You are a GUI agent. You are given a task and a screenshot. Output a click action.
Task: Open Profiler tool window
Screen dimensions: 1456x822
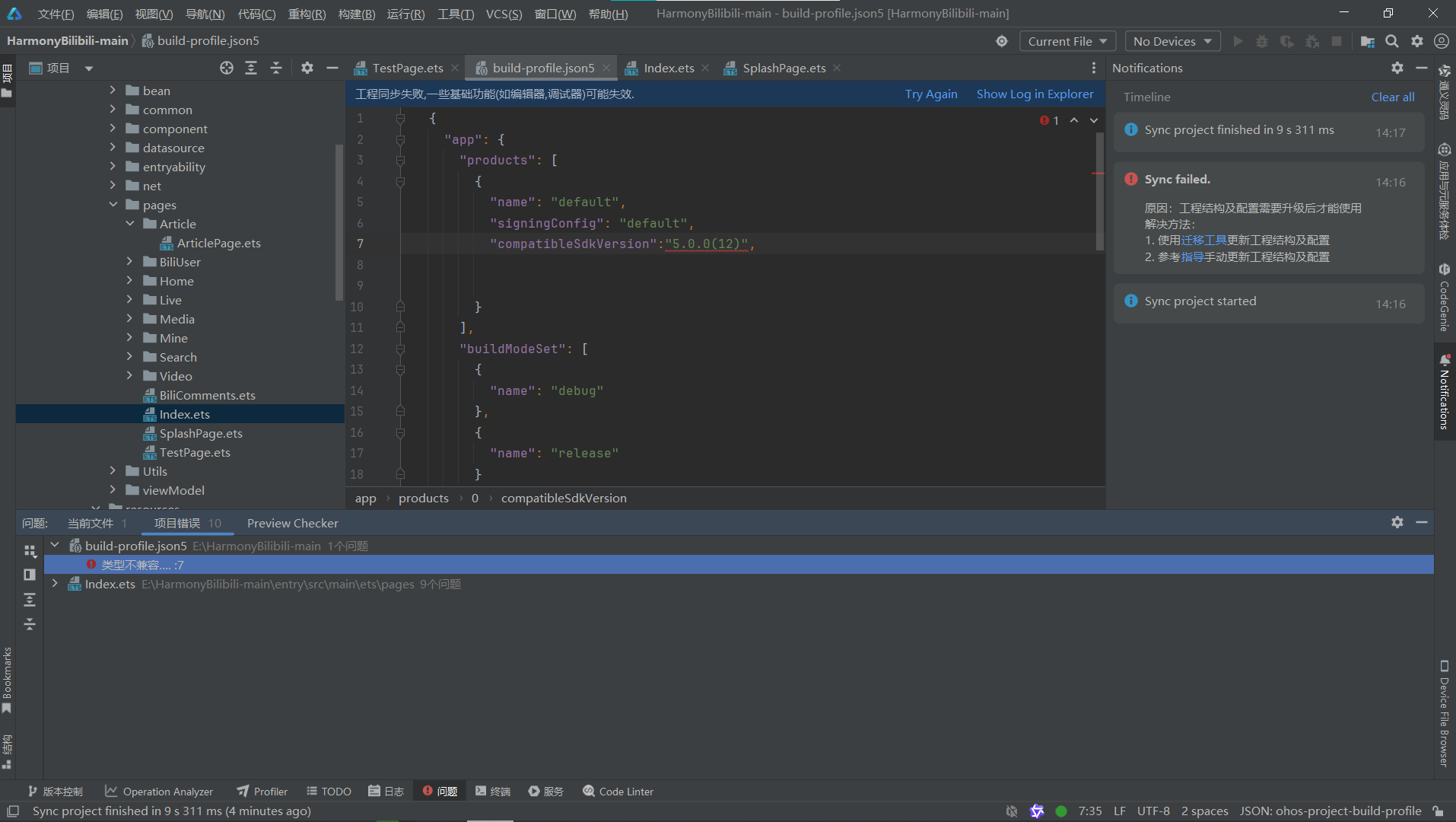pos(262,792)
